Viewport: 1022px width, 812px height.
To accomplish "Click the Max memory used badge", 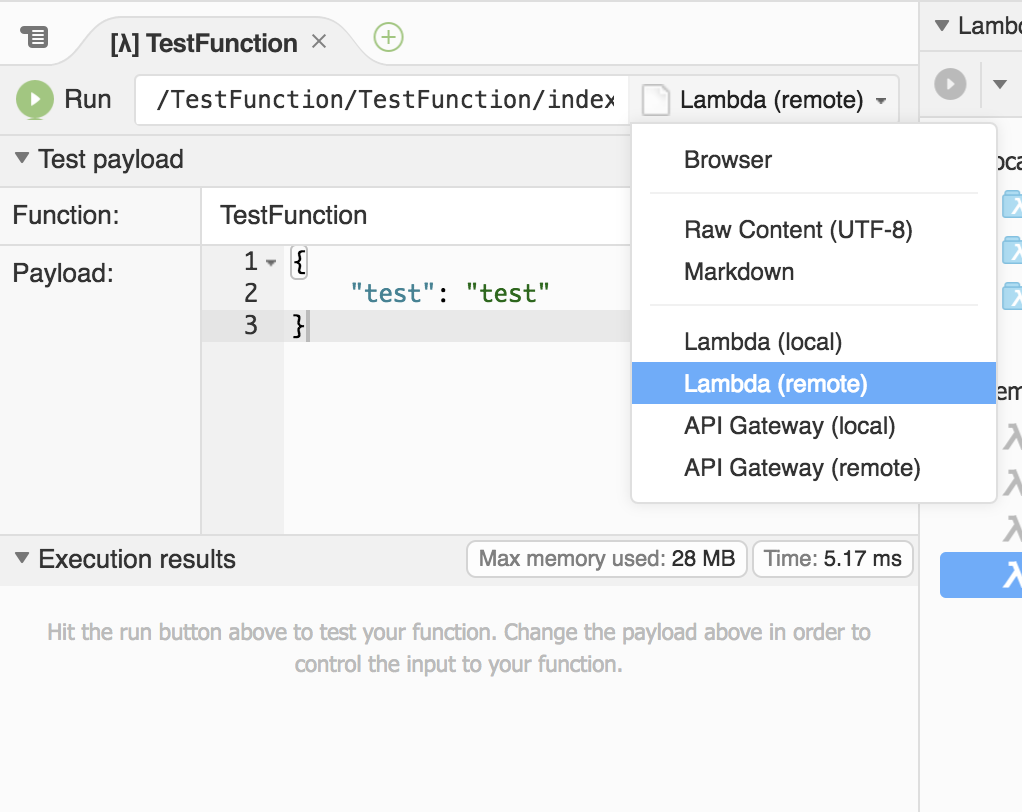I will [606, 559].
